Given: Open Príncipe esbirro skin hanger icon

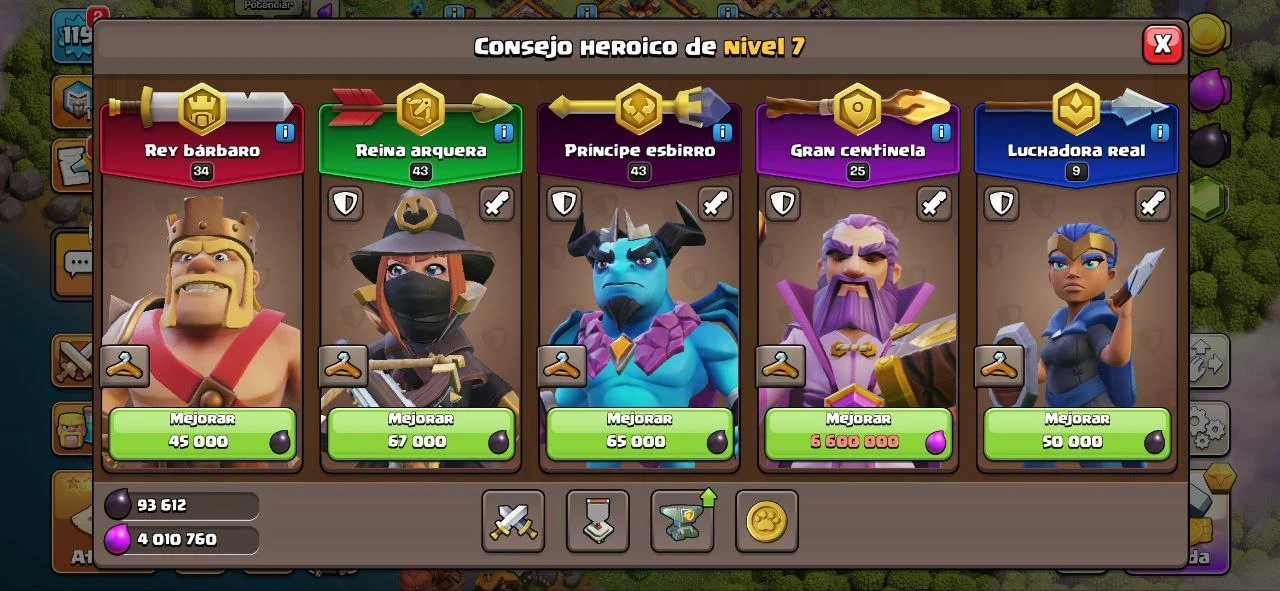Looking at the screenshot, I should [562, 366].
